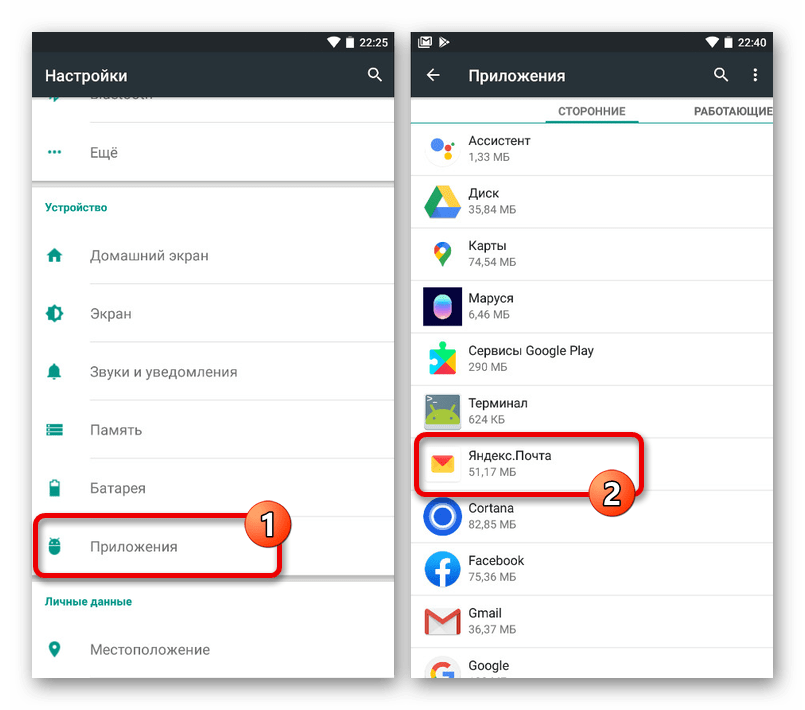
Task: Open the Ещё settings item
Action: [x=104, y=153]
